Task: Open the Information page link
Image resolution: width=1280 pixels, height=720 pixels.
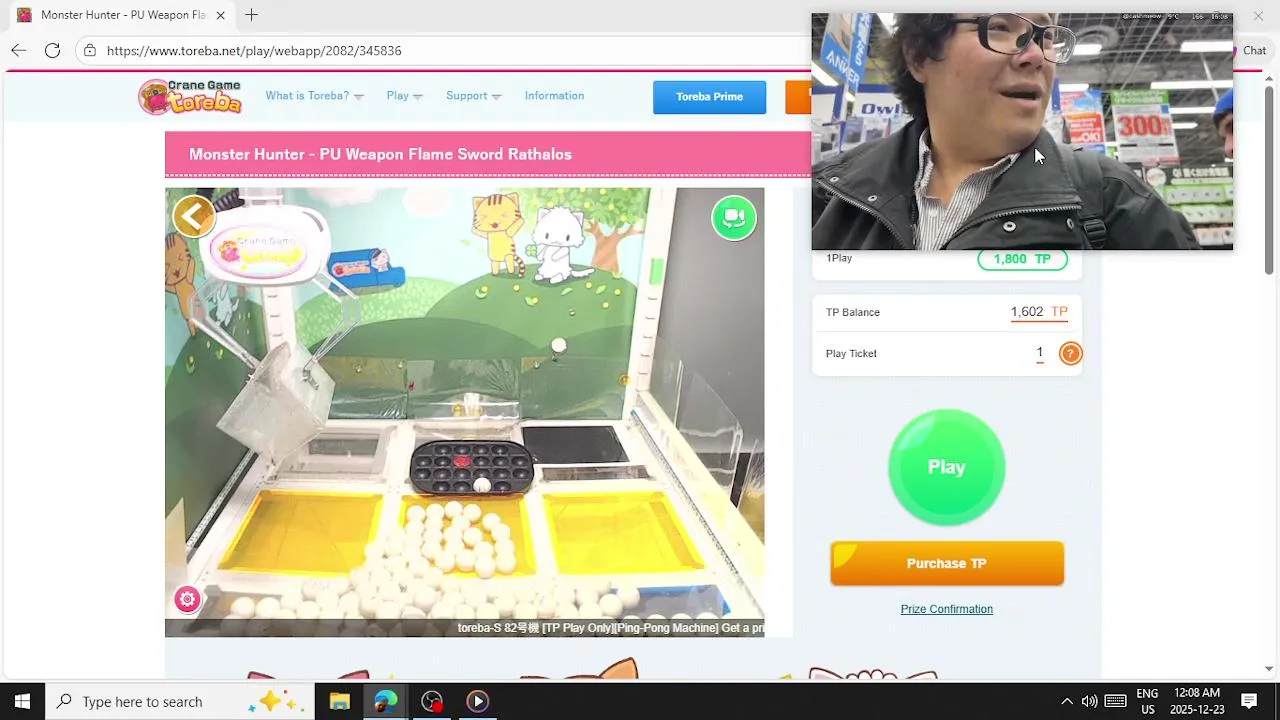Action: pos(554,96)
